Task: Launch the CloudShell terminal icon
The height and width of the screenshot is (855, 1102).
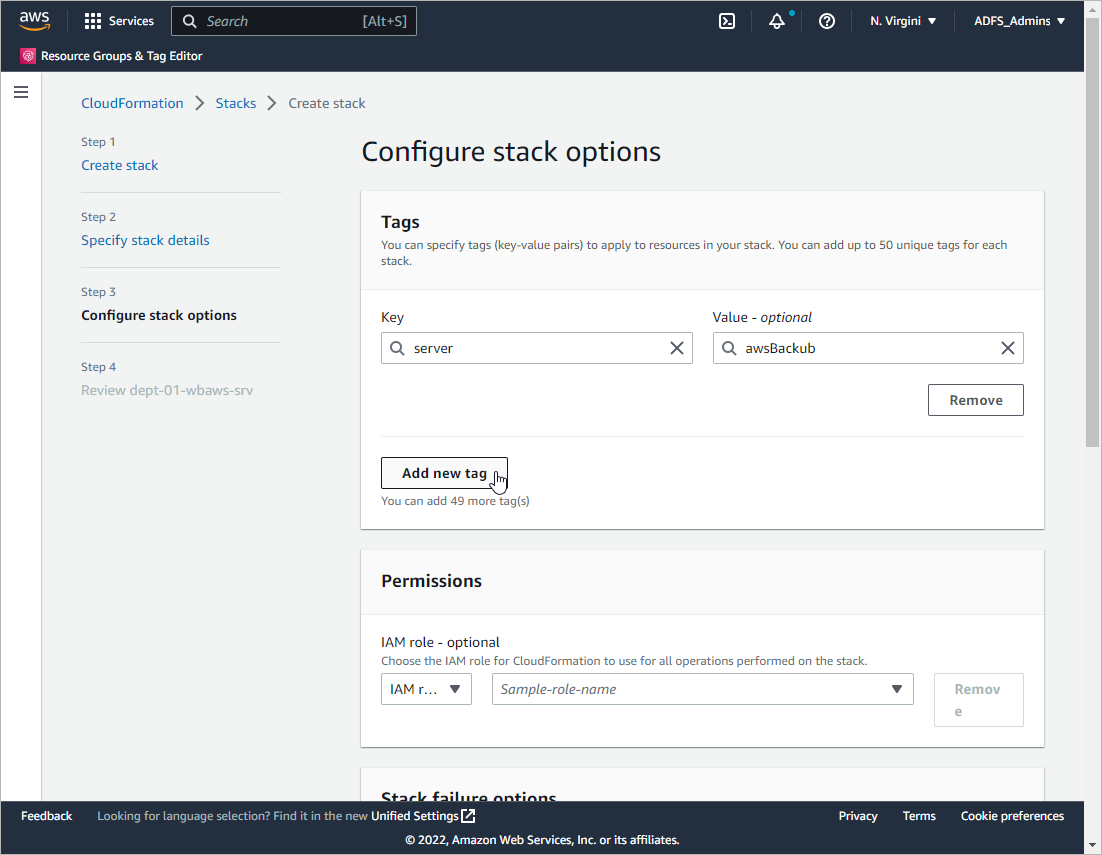Action: 727,21
